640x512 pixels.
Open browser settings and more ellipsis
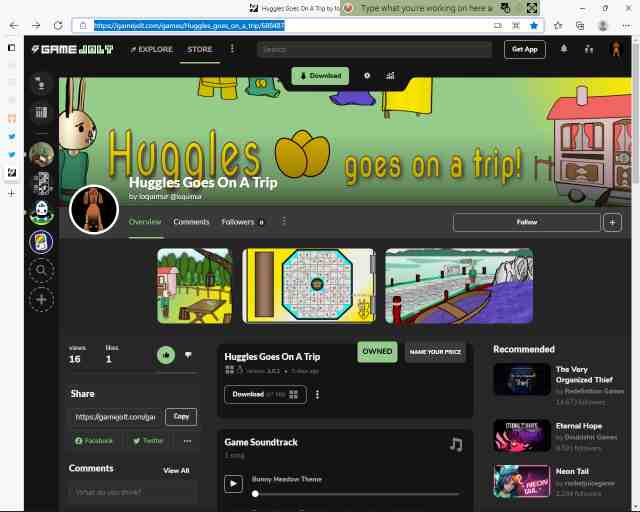[626, 26]
